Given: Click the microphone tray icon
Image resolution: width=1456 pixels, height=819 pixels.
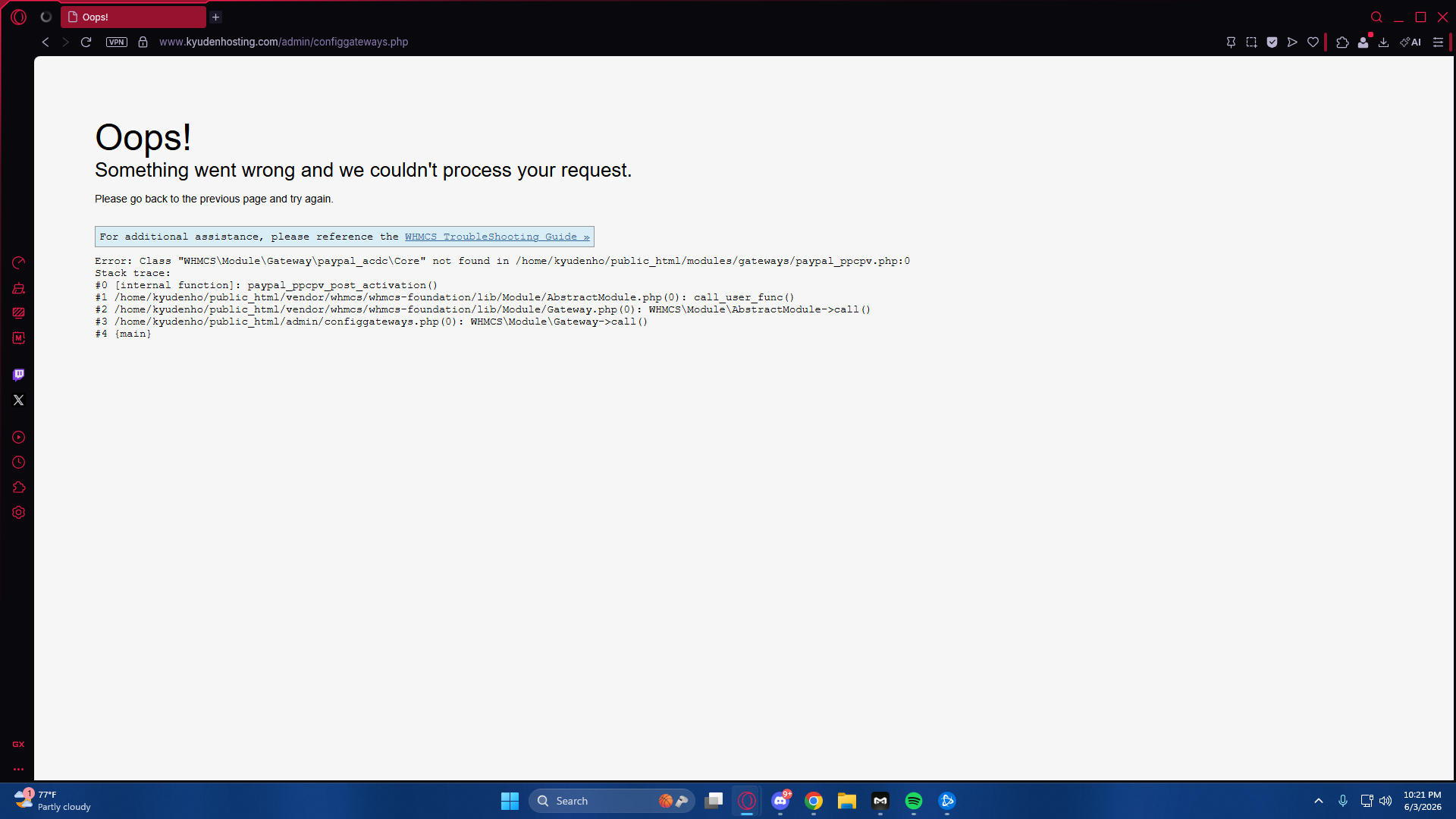Looking at the screenshot, I should (1343, 801).
